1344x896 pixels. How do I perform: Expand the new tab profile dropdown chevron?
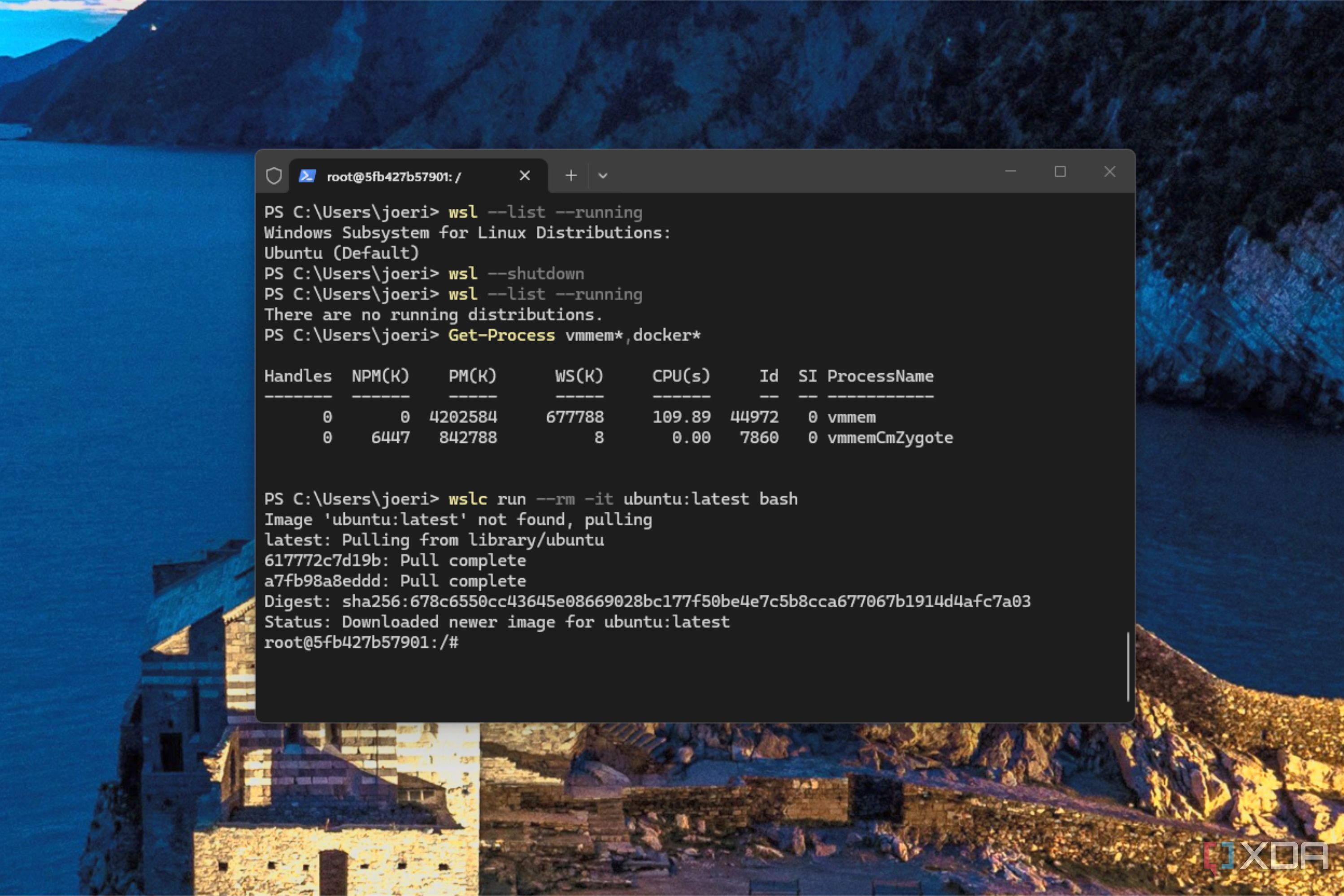pyautogui.click(x=603, y=176)
